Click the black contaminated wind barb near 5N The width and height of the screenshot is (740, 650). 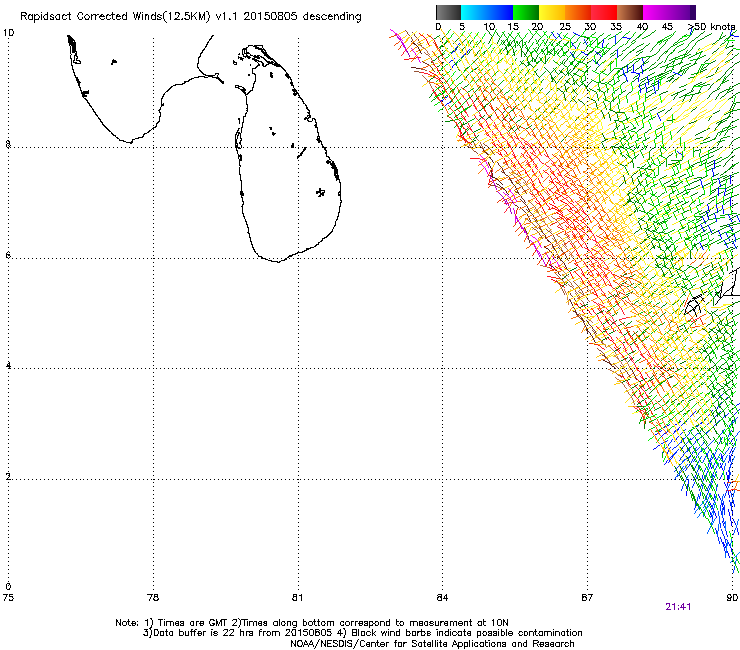695,304
